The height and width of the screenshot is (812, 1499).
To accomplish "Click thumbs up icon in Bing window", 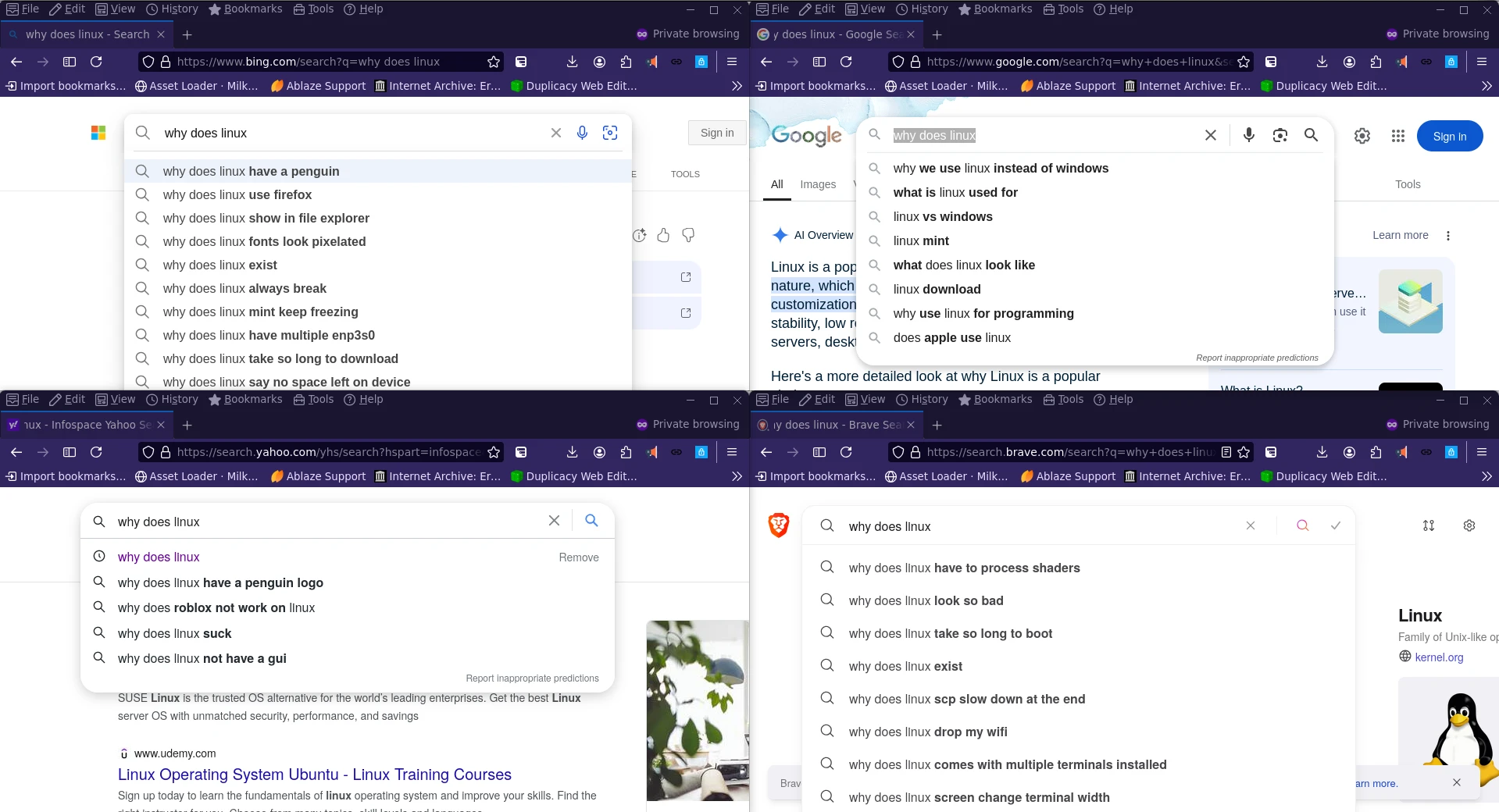I will pyautogui.click(x=663, y=235).
